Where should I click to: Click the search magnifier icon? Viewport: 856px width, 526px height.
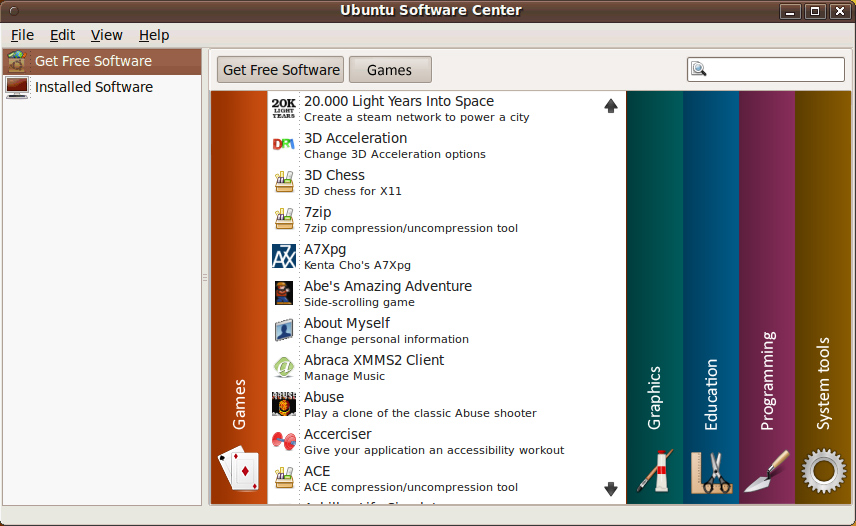tap(699, 69)
